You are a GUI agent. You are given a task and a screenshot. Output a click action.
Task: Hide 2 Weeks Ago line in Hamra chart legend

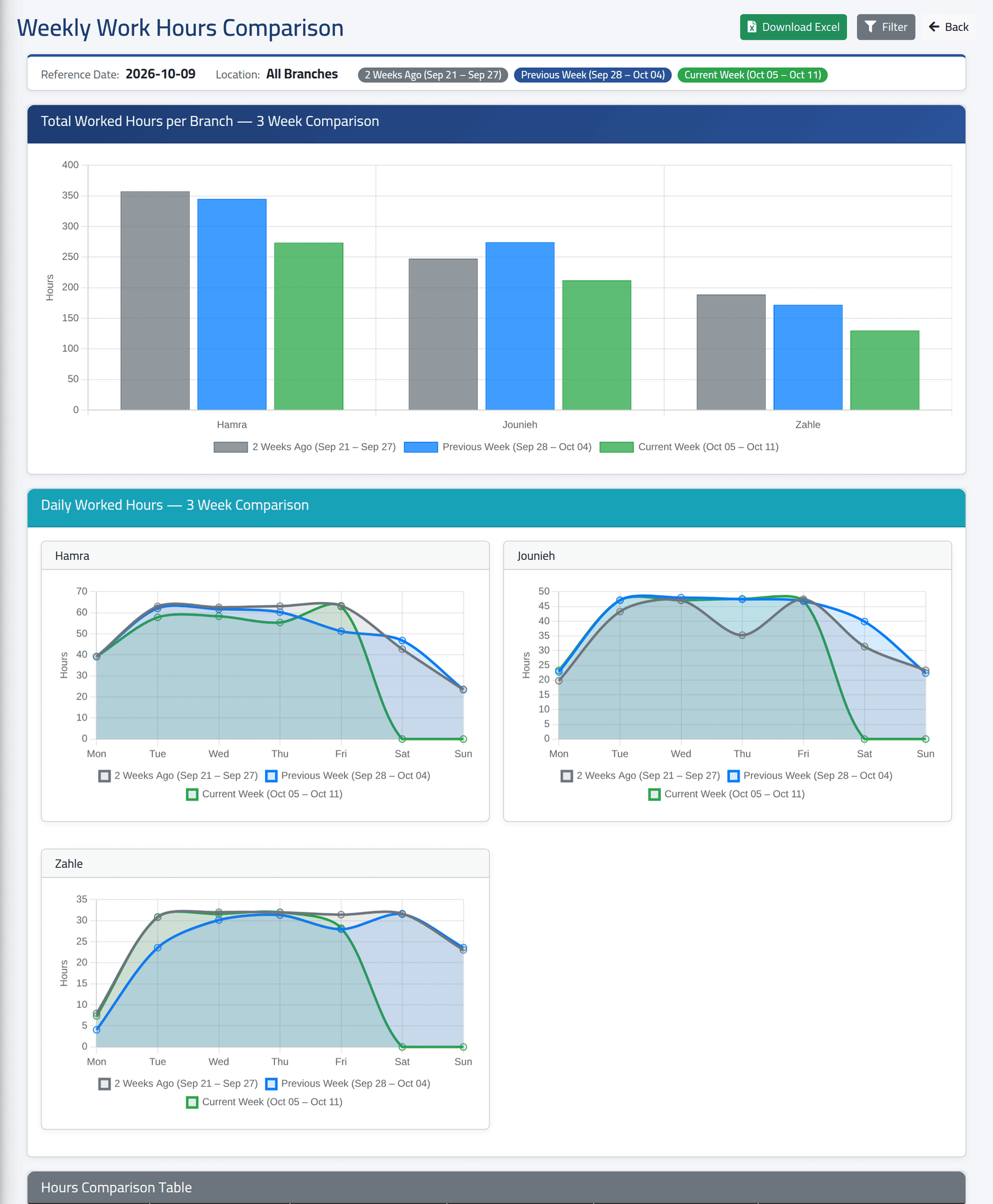pyautogui.click(x=178, y=776)
